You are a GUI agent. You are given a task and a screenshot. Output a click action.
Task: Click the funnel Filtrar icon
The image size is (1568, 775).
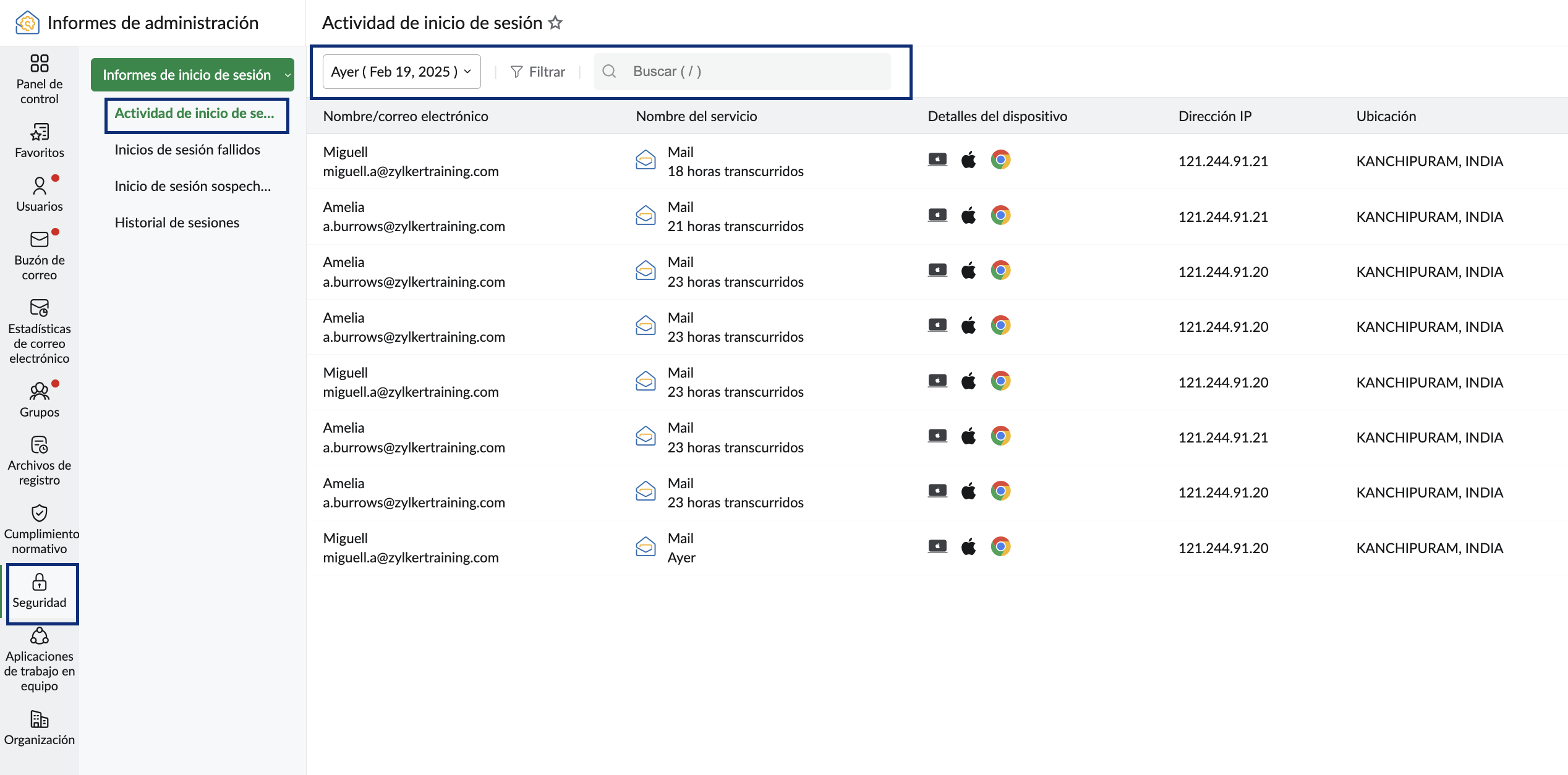[x=516, y=72]
